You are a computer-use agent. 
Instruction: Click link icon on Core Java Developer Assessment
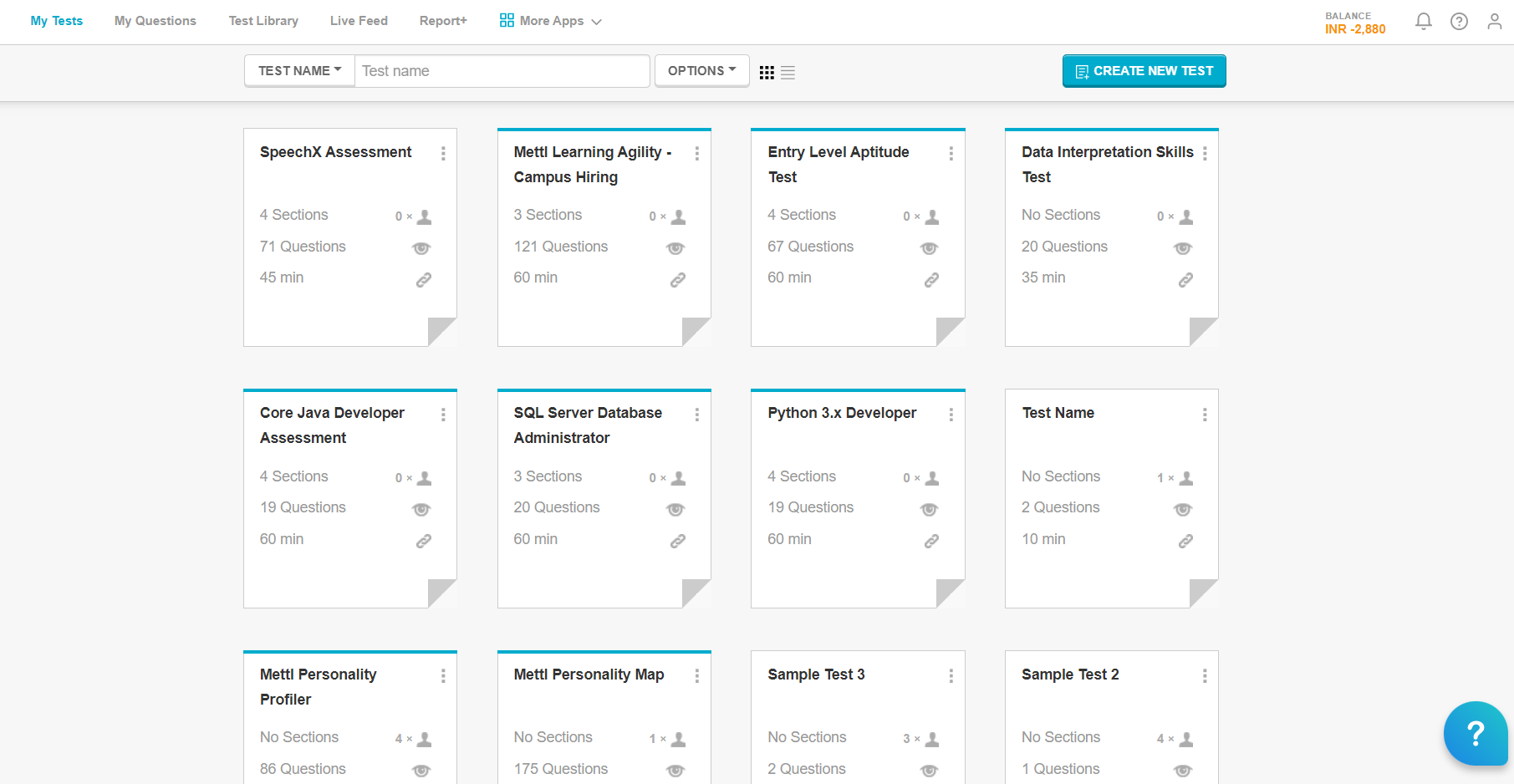[424, 541]
